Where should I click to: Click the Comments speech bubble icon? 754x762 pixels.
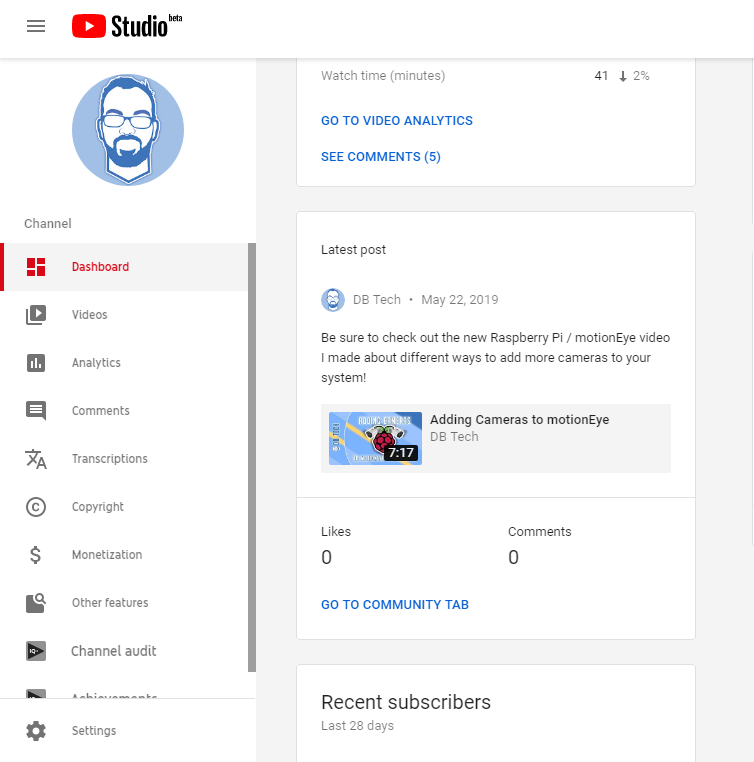coord(36,411)
